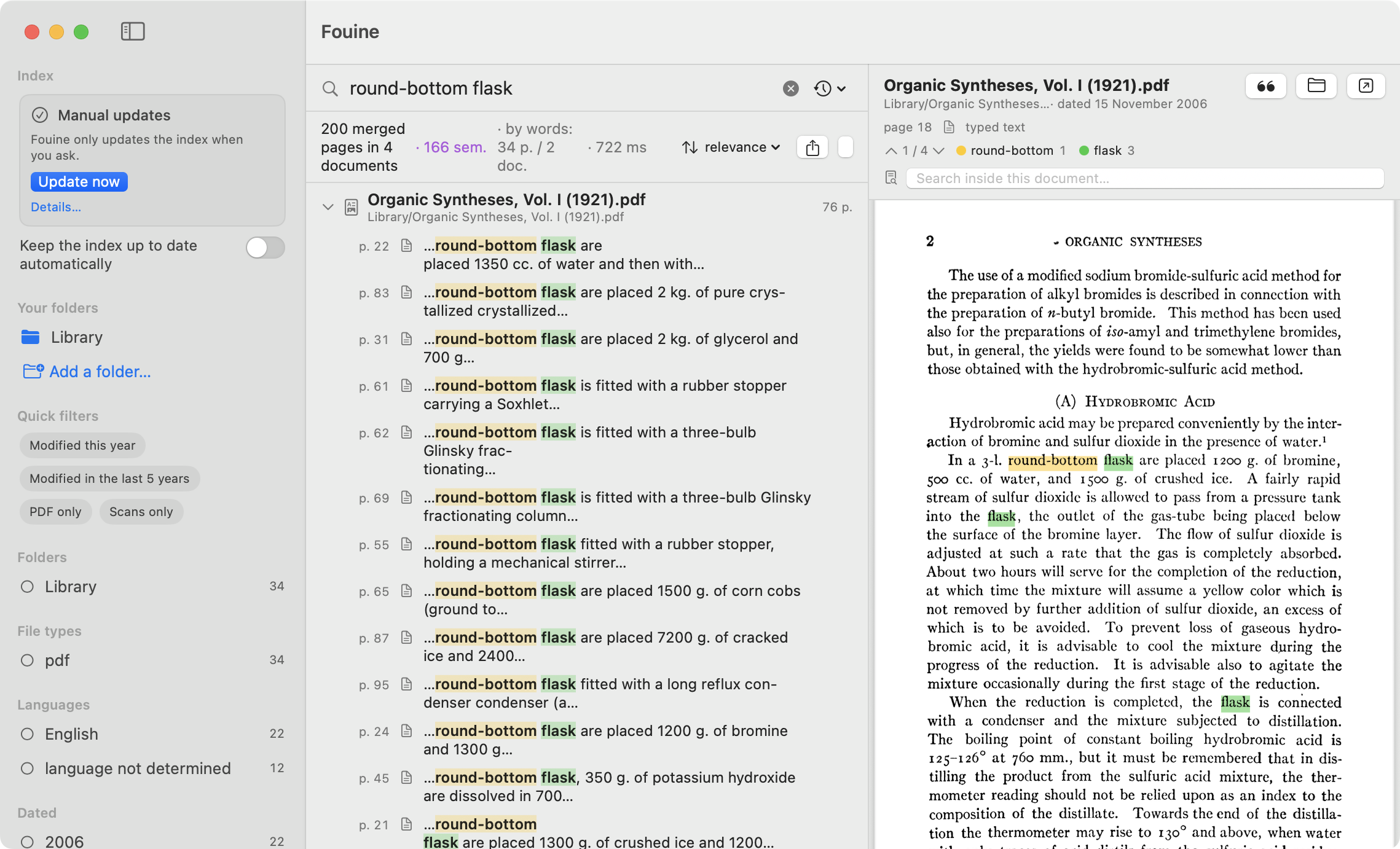Open document externally with arrow icon
The width and height of the screenshot is (1400, 849).
[1366, 86]
